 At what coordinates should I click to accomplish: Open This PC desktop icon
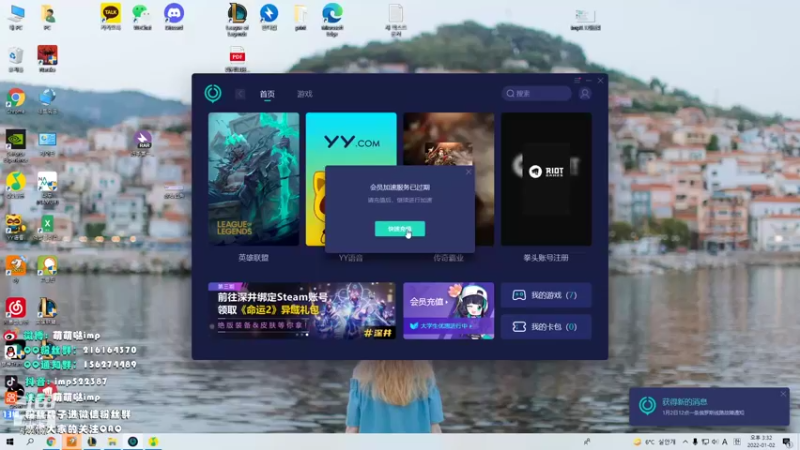(x=16, y=16)
